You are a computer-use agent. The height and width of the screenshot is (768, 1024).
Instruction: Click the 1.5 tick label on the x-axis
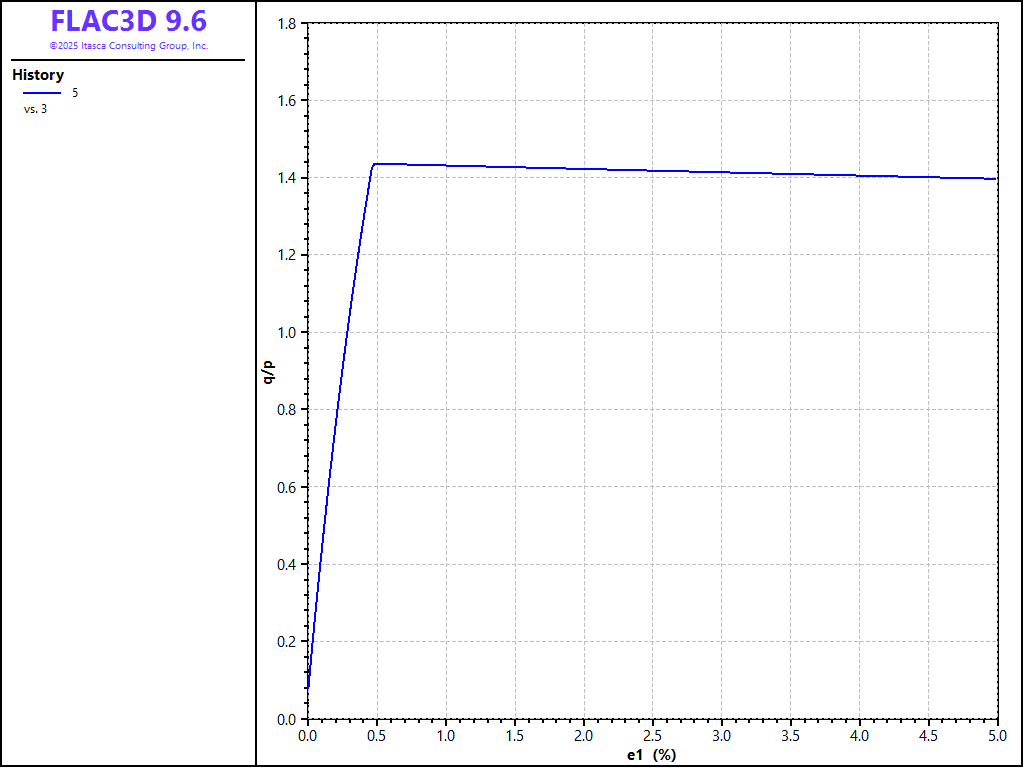(515, 736)
